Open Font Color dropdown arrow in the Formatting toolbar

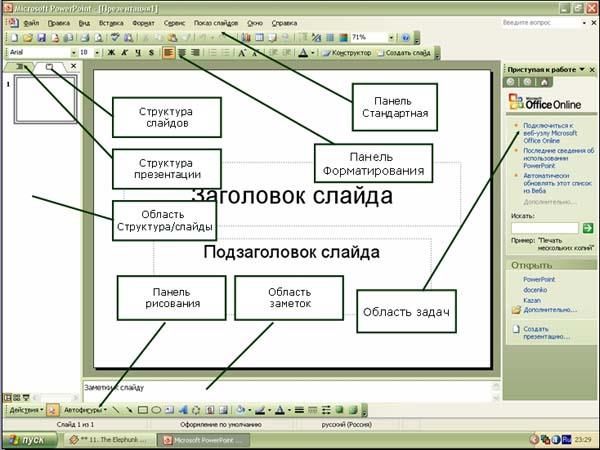[313, 53]
